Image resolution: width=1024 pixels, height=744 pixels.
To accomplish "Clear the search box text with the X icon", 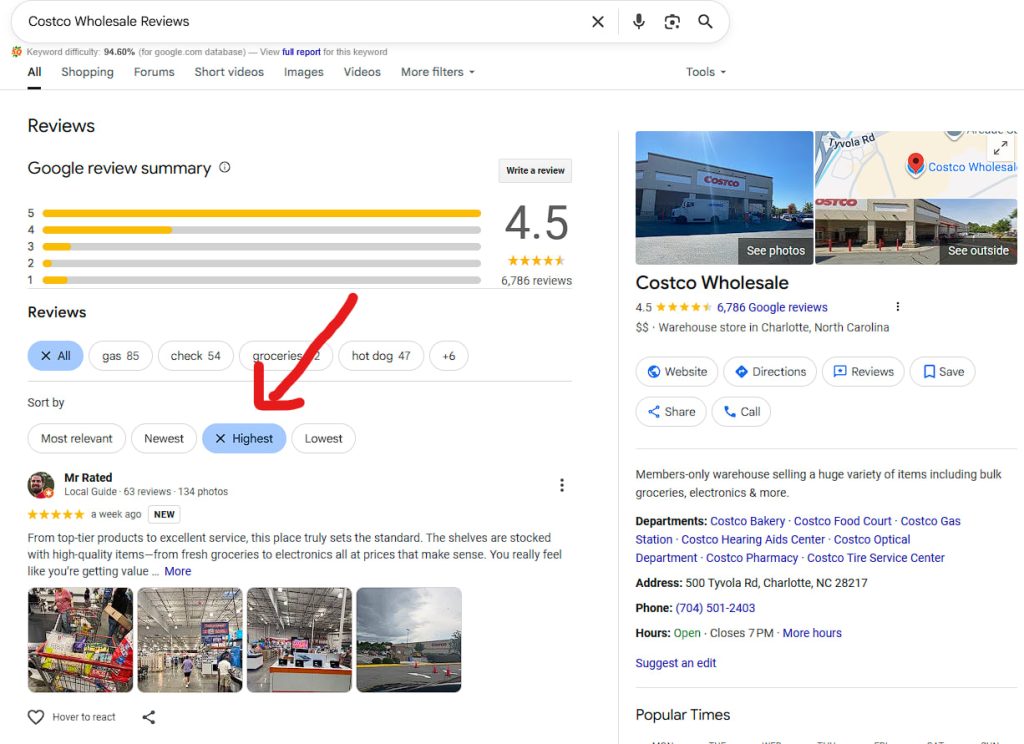I will point(598,22).
